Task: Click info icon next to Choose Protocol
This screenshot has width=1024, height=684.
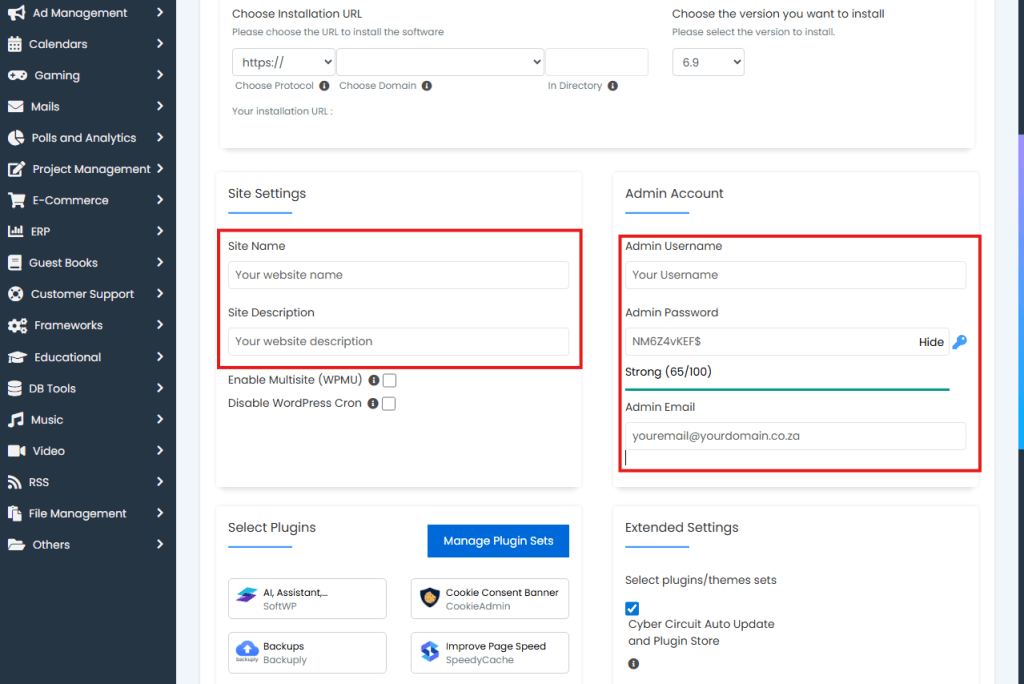Action: tap(324, 86)
